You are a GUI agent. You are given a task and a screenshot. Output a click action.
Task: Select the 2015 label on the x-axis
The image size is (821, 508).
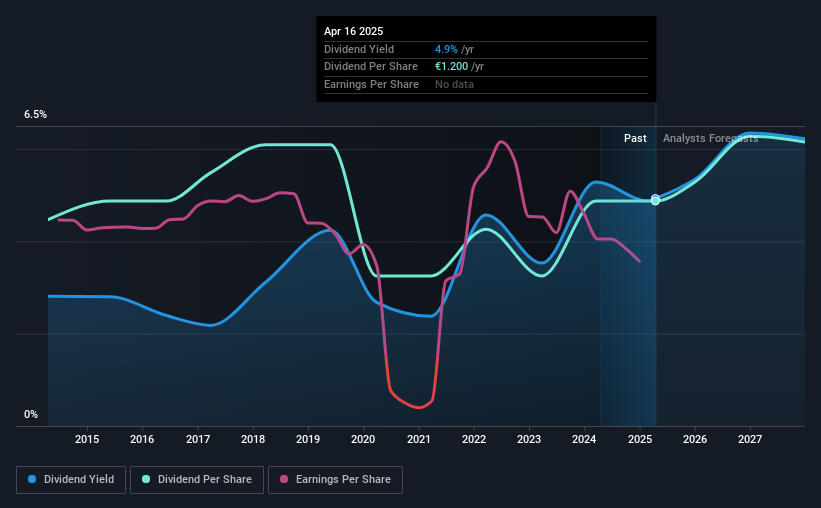(87, 439)
